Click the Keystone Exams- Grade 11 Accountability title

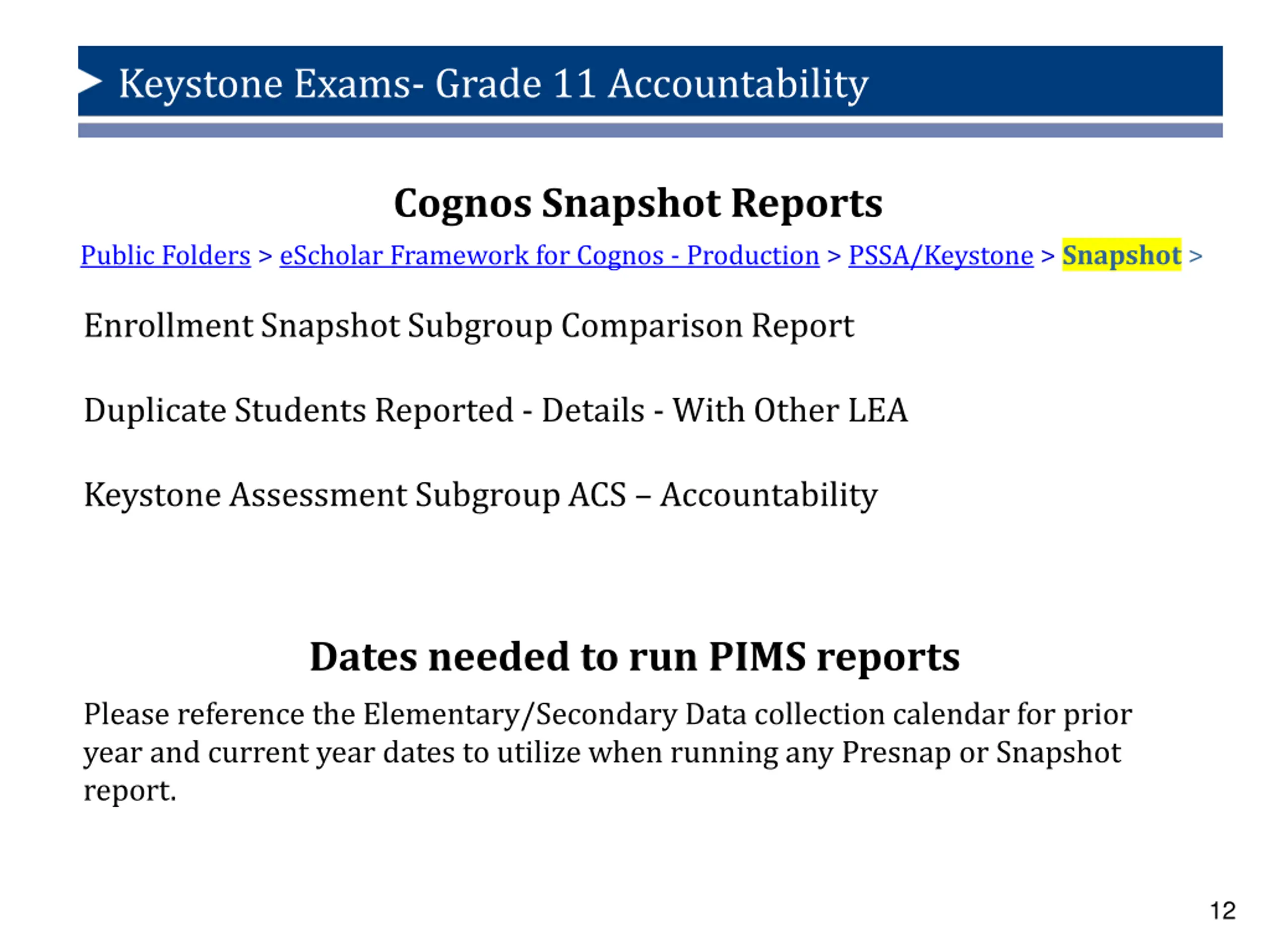click(x=493, y=84)
